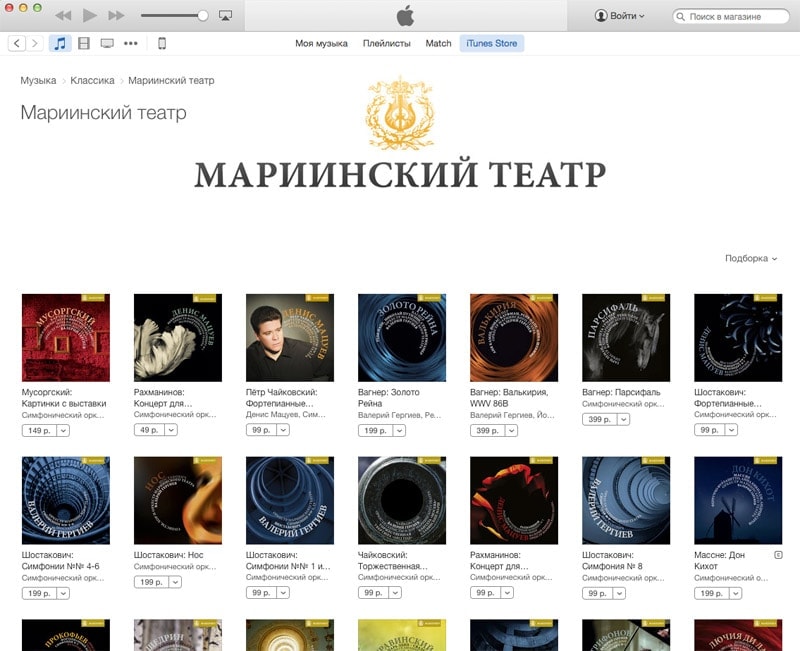Open price dropdown arrow for Мусоргский album
Viewport: 800px width, 651px height.
point(63,430)
